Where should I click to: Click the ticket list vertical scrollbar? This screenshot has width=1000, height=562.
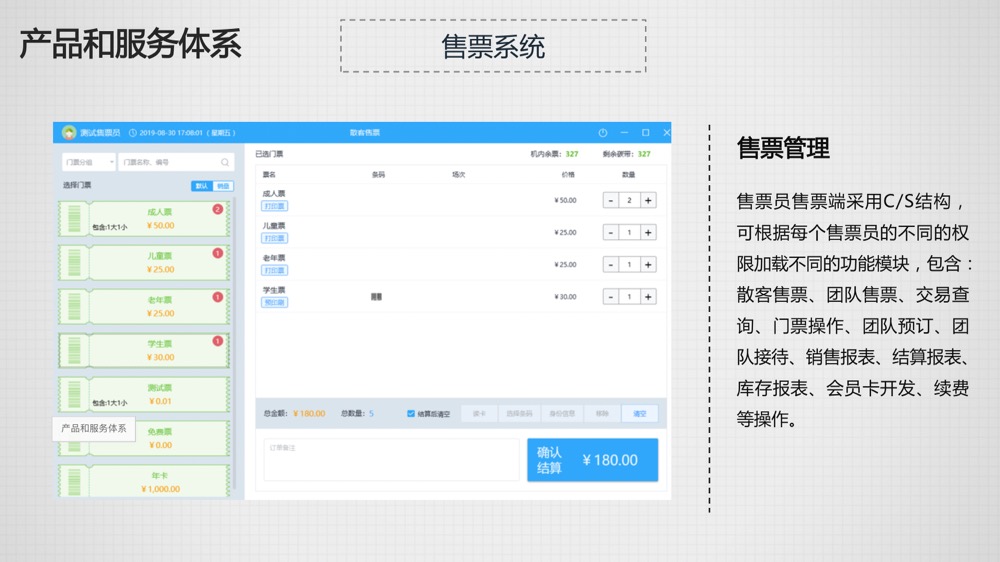point(235,344)
